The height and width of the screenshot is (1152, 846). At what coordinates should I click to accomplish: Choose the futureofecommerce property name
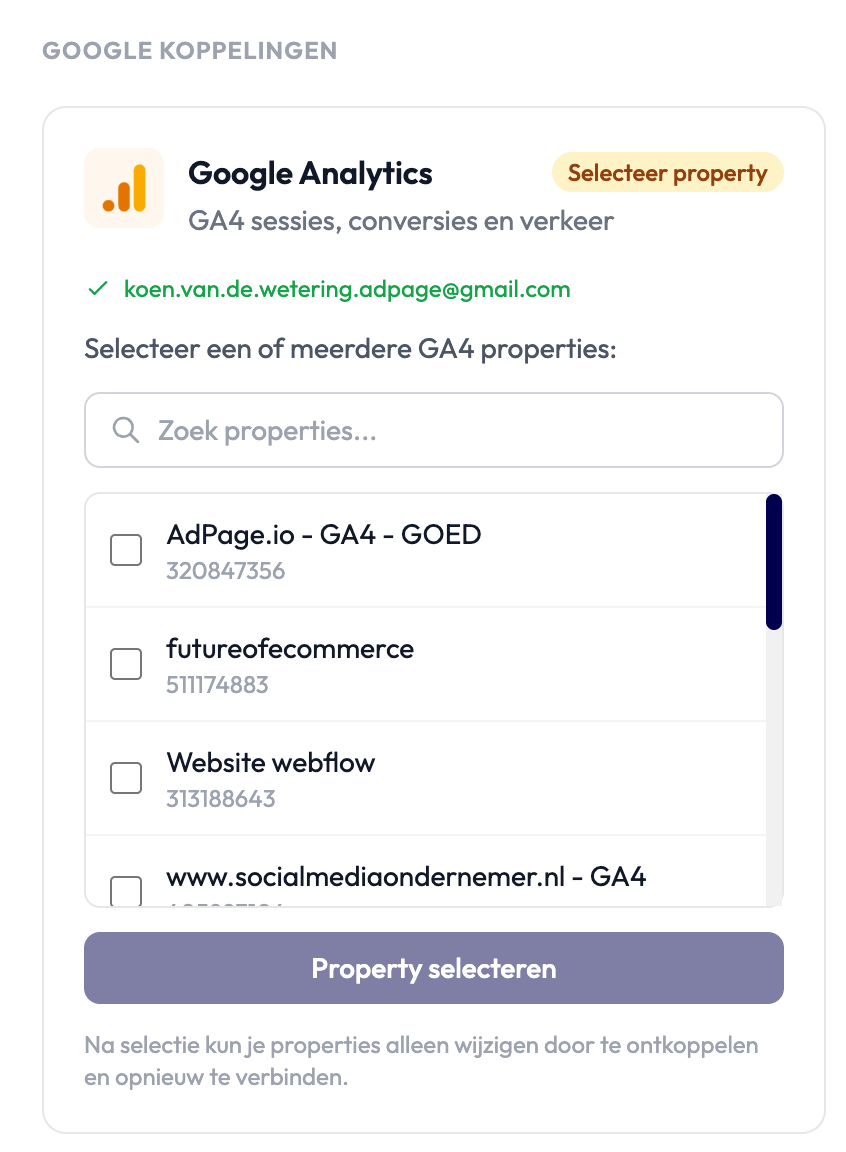click(290, 649)
